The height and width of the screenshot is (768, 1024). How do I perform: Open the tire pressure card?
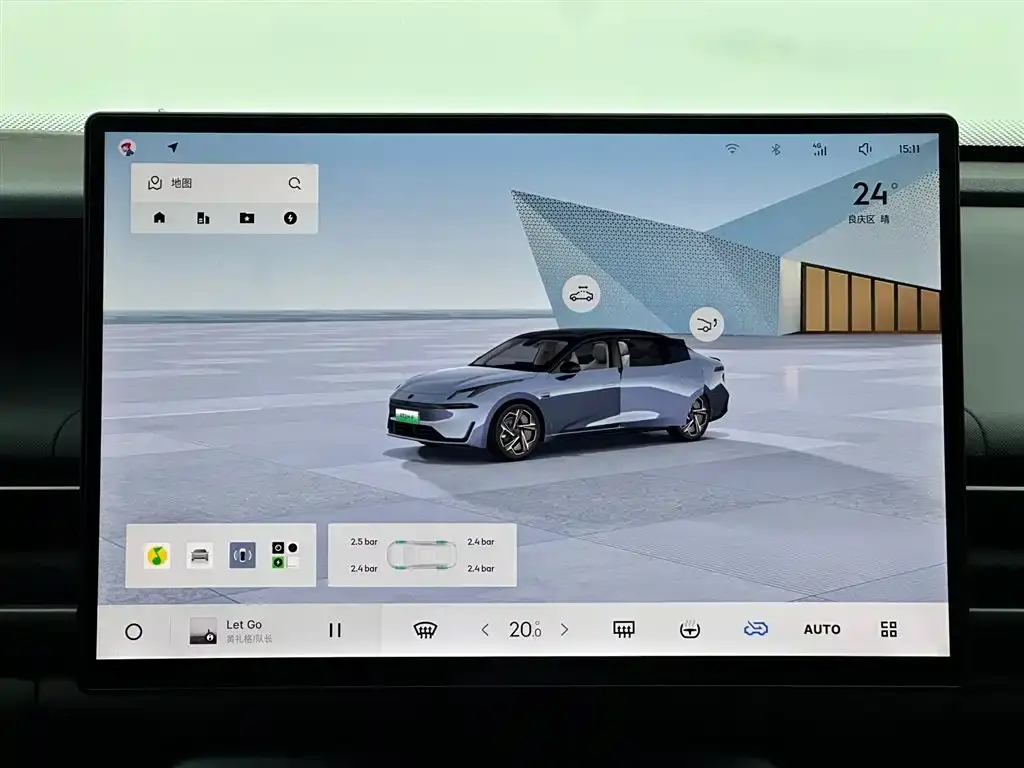coord(422,555)
